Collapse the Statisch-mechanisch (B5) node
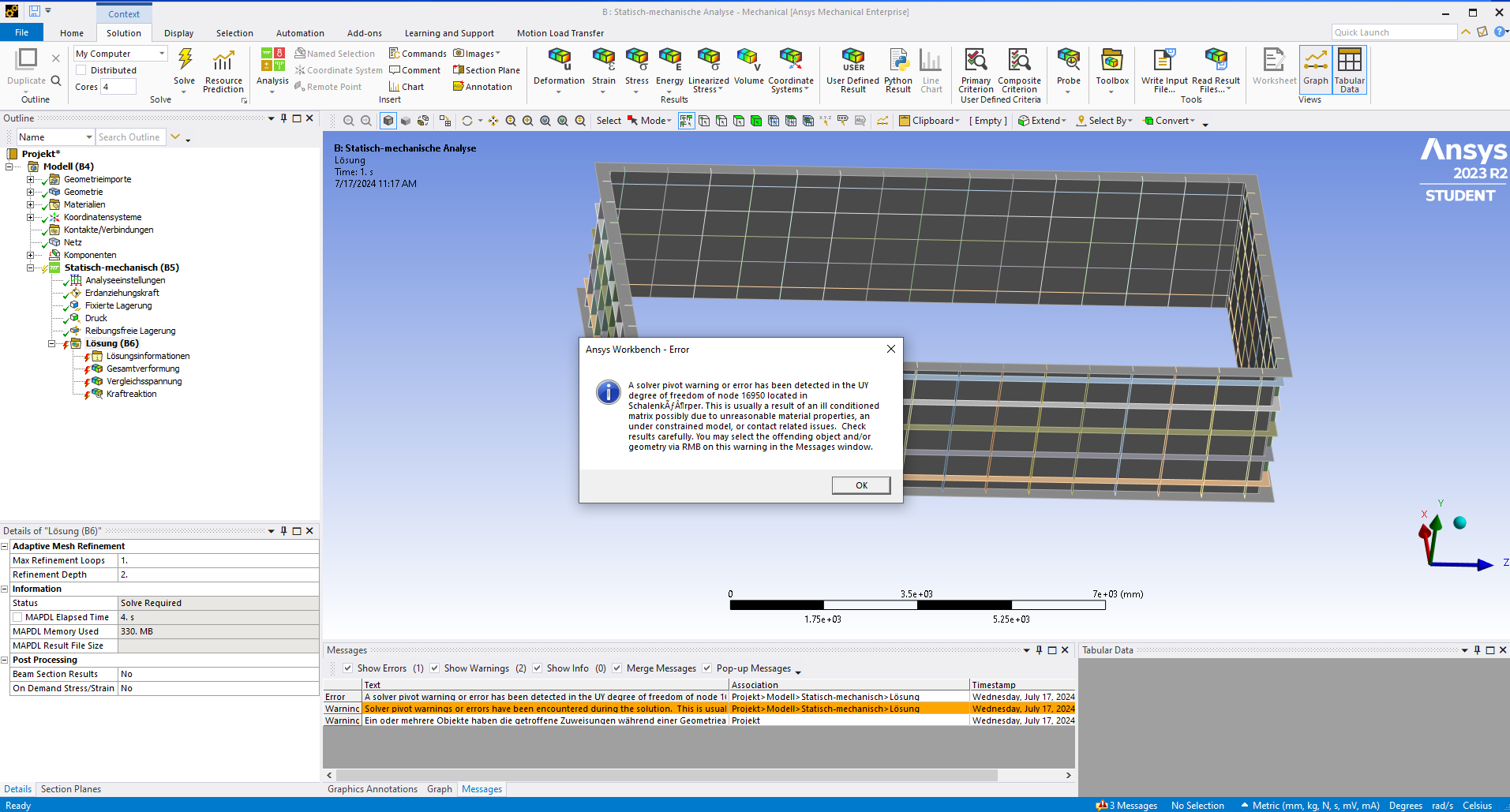Screen dimensions: 1510x812 (x=31, y=268)
